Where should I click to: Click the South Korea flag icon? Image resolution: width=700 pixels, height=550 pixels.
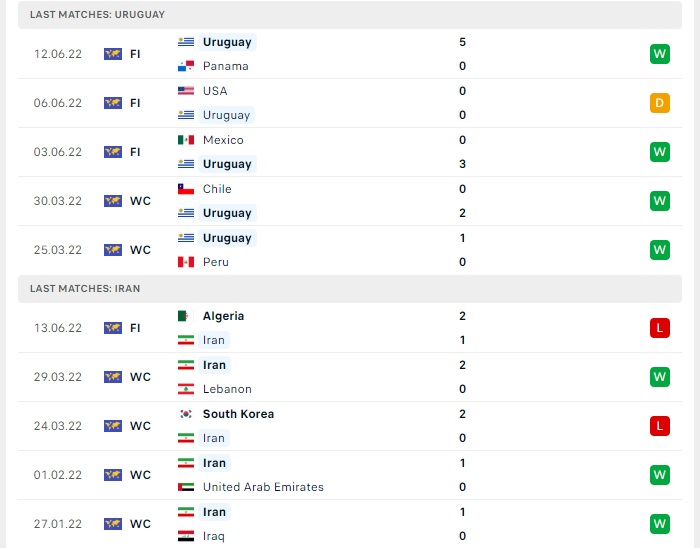coord(186,414)
